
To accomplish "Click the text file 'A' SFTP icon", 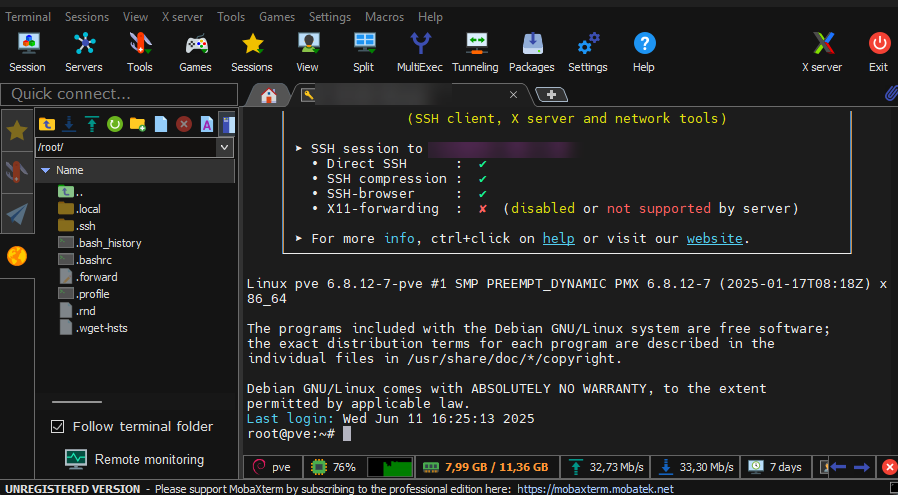I will pos(207,124).
